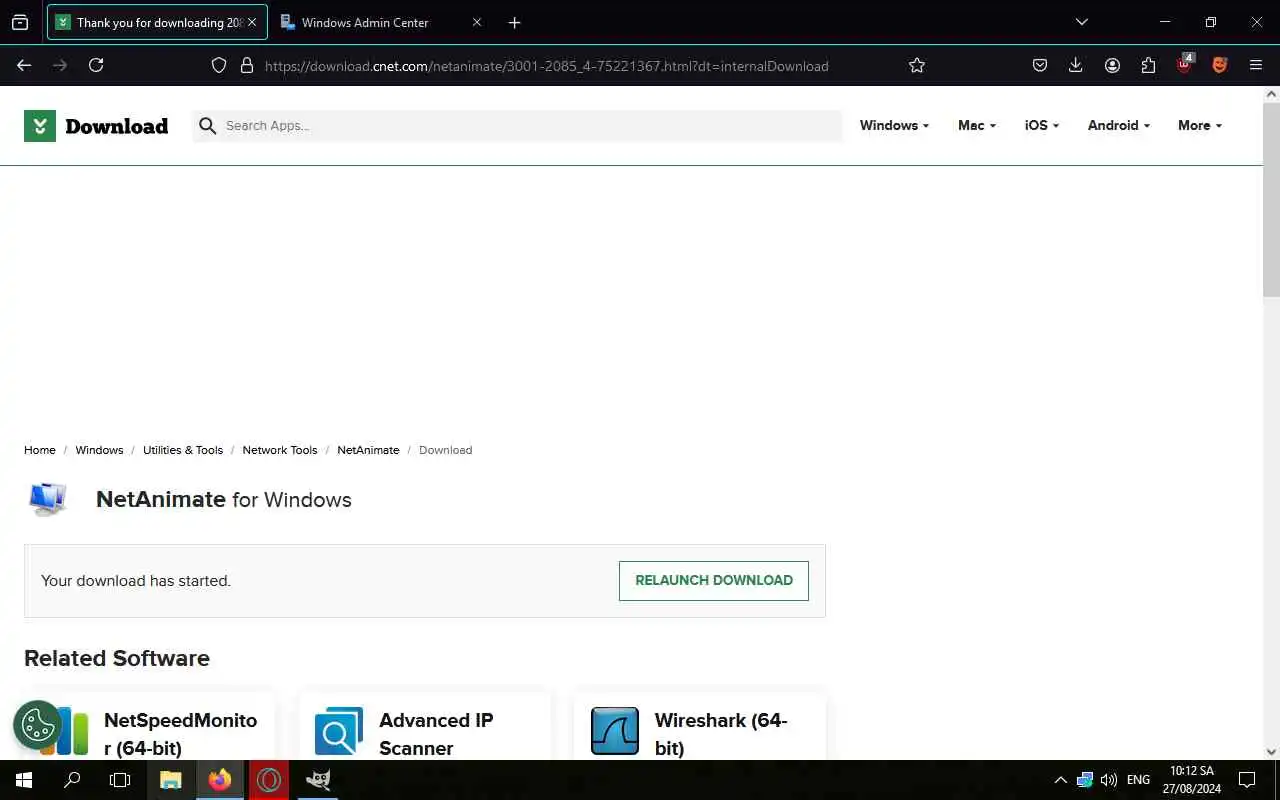Open the extensions puzzle icon
The image size is (1280, 800).
1148,65
